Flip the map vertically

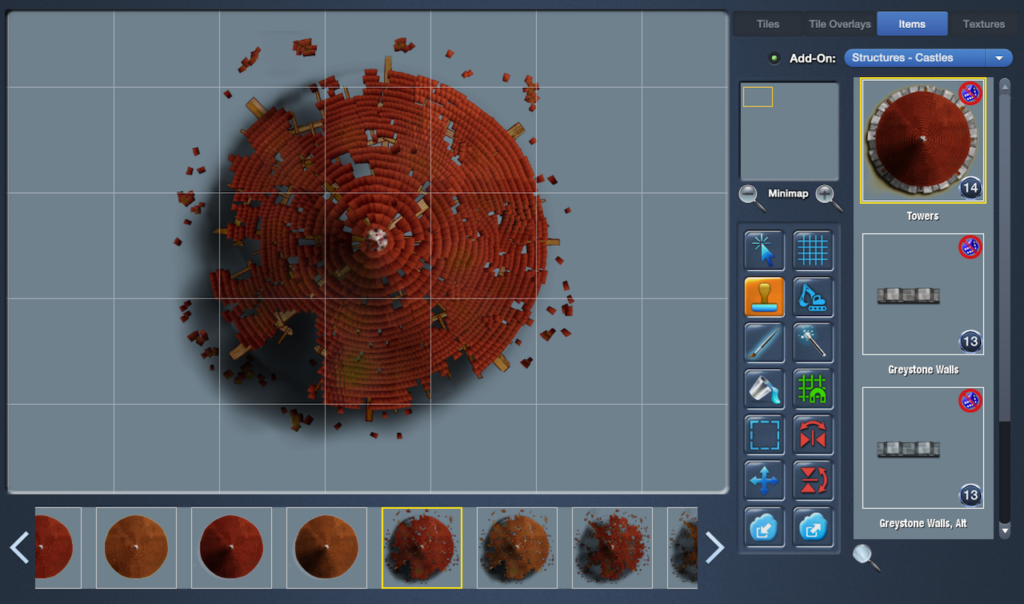(813, 480)
